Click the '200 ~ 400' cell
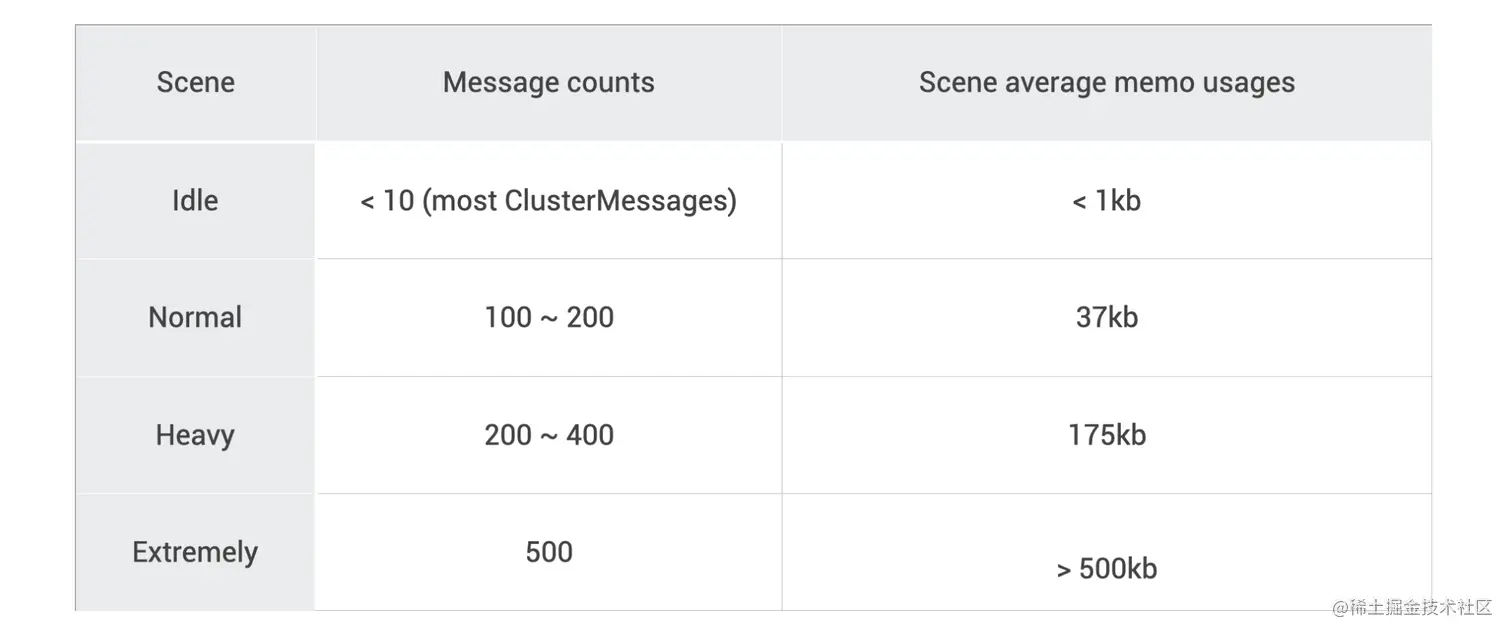 [548, 435]
